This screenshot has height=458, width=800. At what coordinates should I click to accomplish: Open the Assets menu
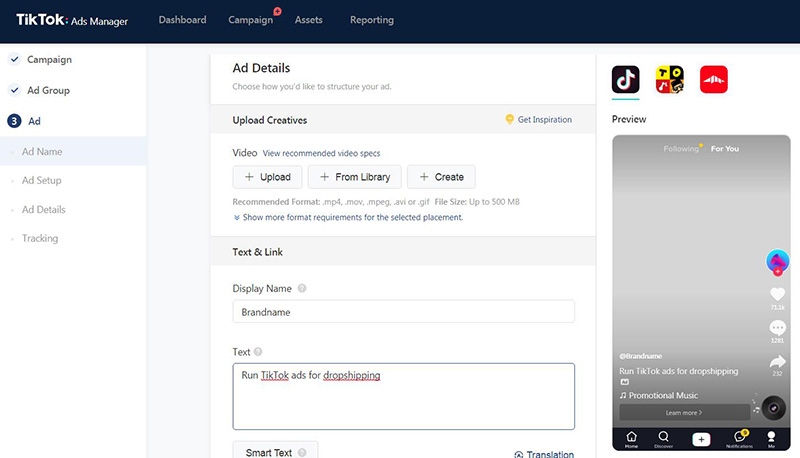[x=309, y=20]
